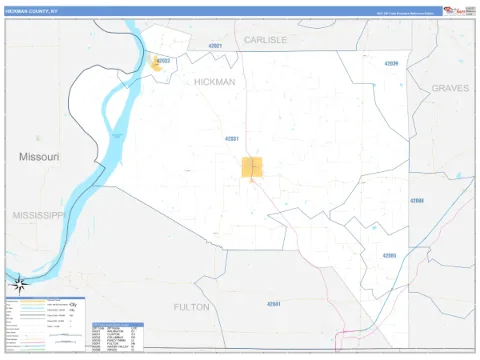Select the FULTON county label

click(191, 307)
